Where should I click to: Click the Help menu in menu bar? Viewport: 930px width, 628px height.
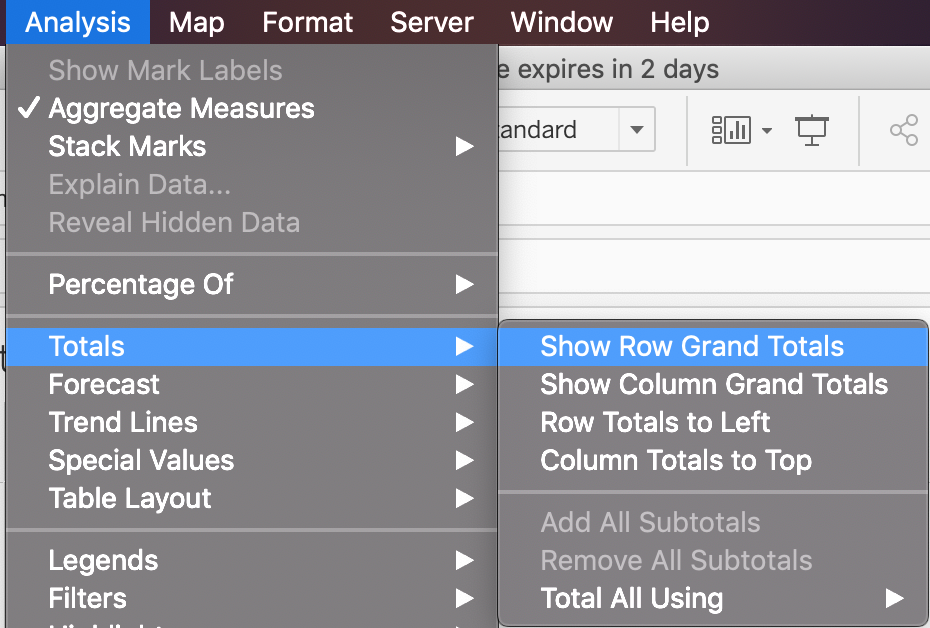point(679,22)
